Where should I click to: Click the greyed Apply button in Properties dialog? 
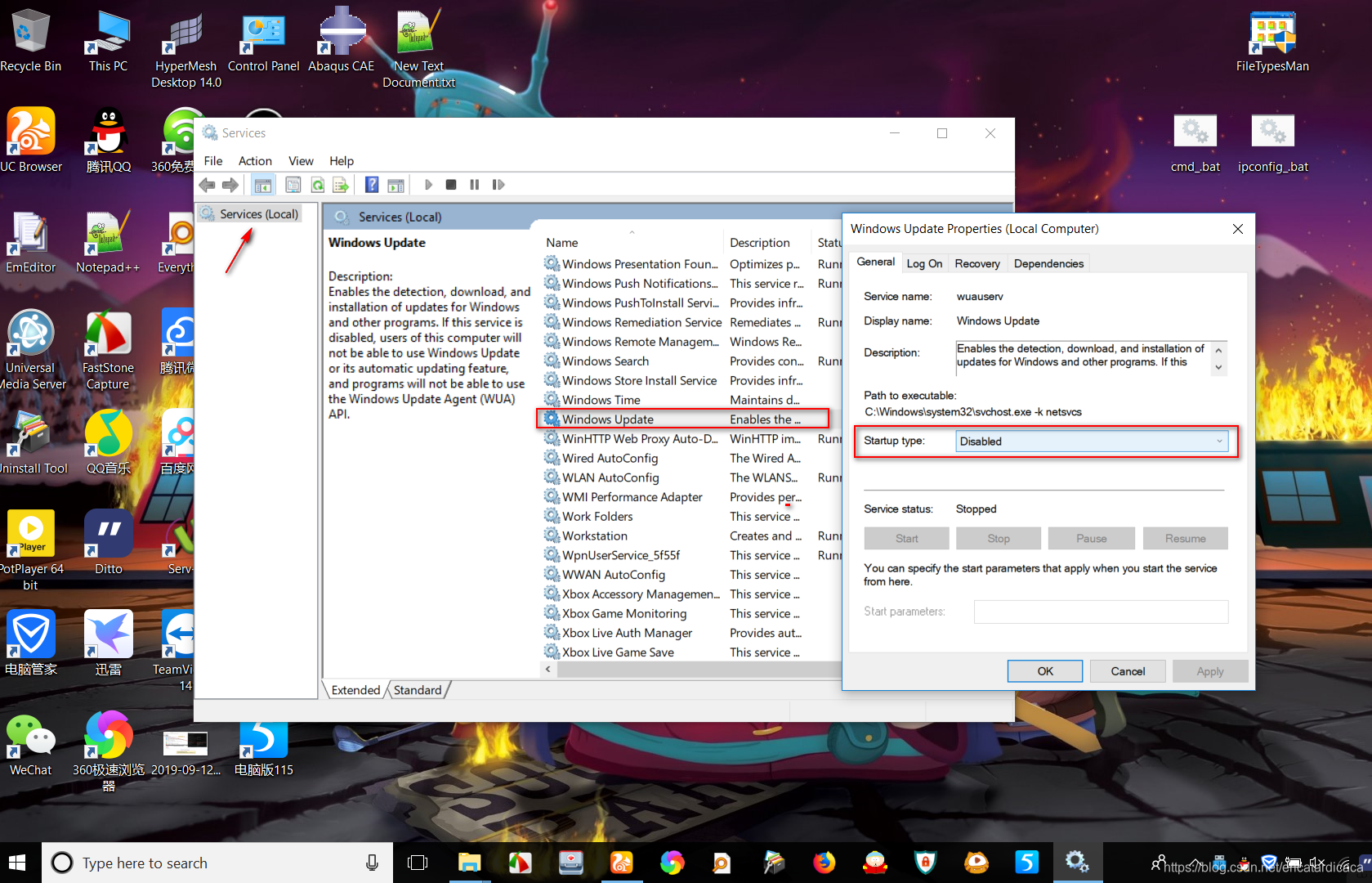click(1210, 671)
